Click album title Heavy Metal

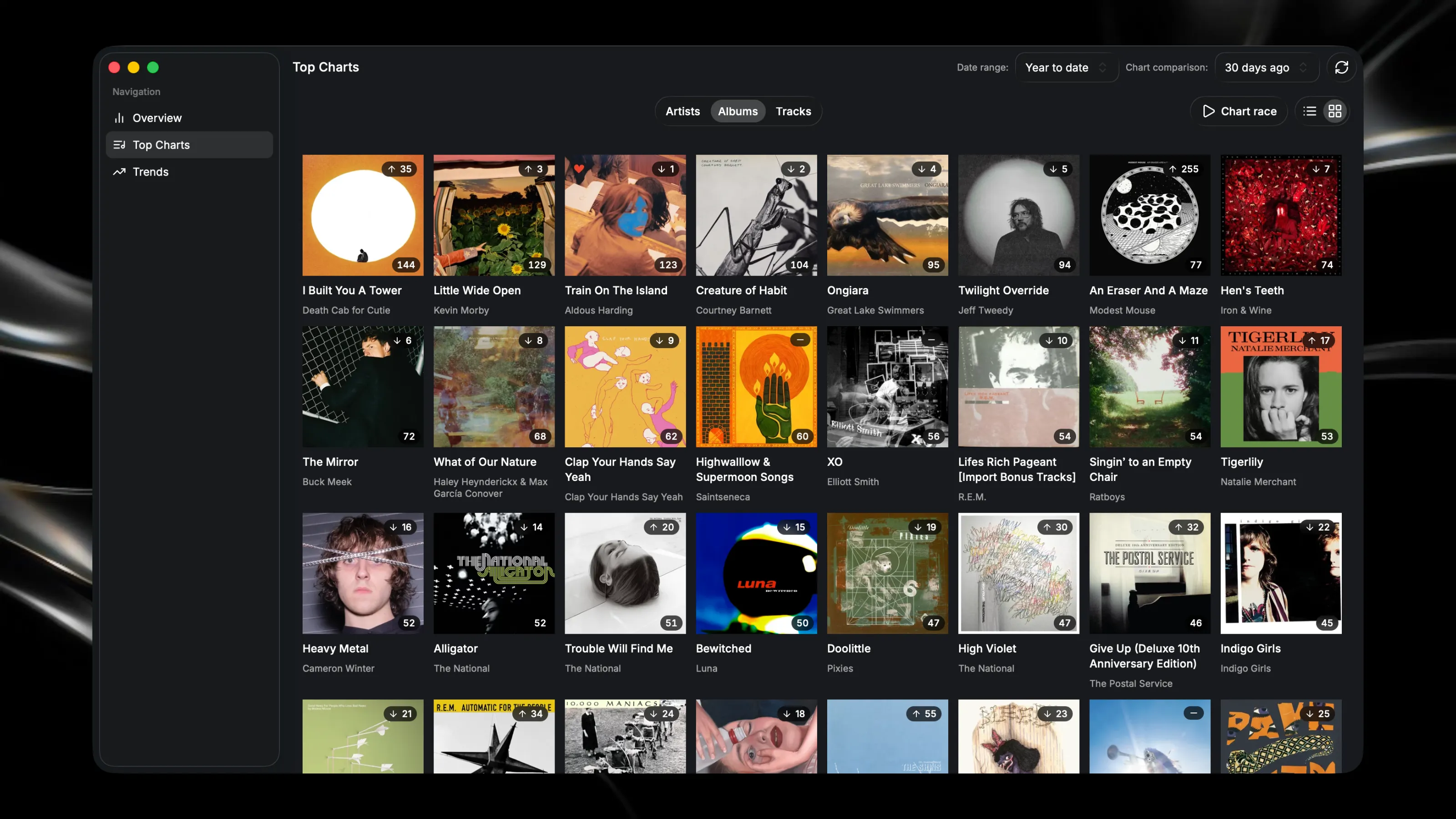point(335,648)
